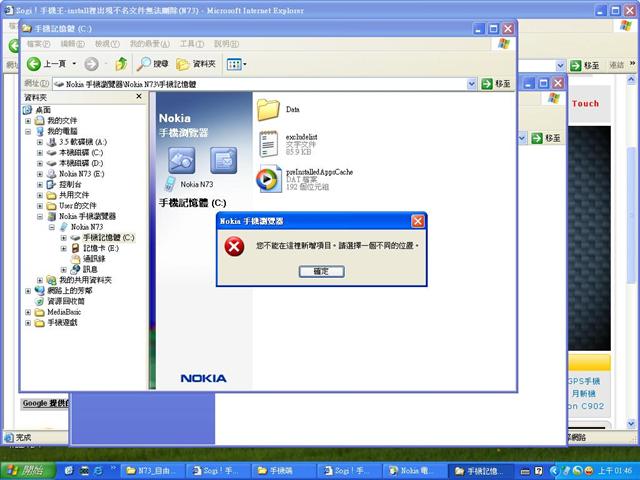Select 我的共用資料夾 in tree
Image resolution: width=640 pixels, height=480 pixels.
[x=85, y=280]
